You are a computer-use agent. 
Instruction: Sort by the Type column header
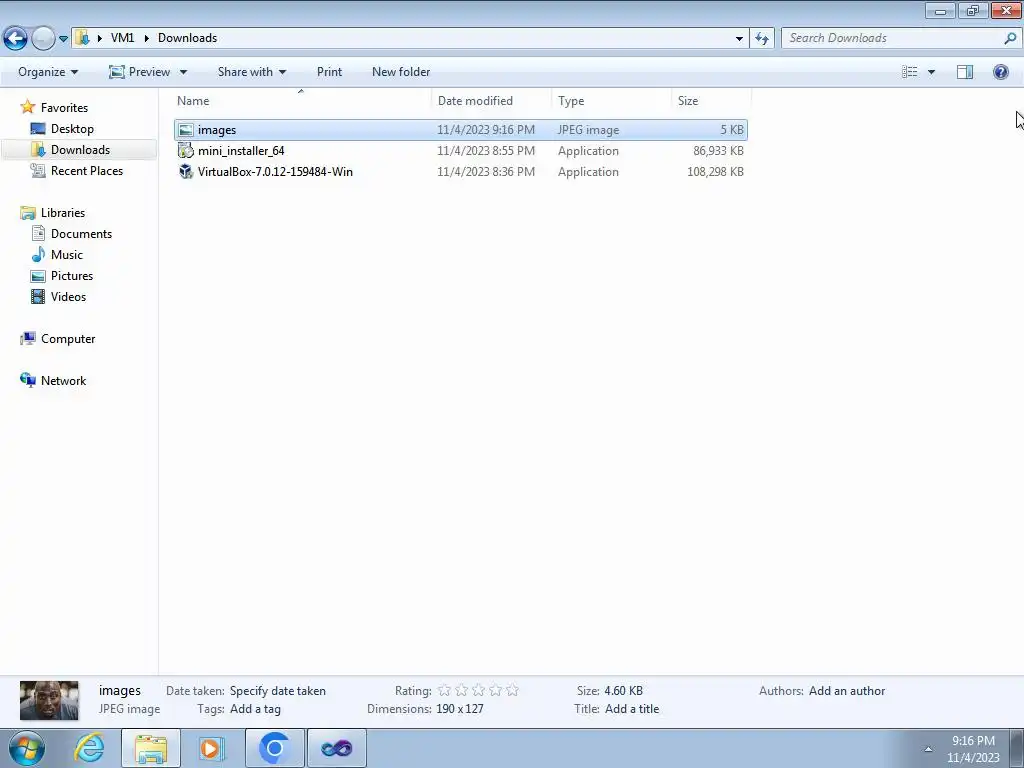click(611, 101)
